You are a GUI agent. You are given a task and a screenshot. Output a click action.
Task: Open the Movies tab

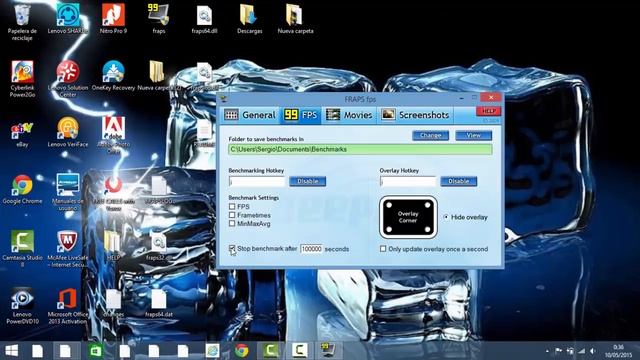(x=349, y=115)
